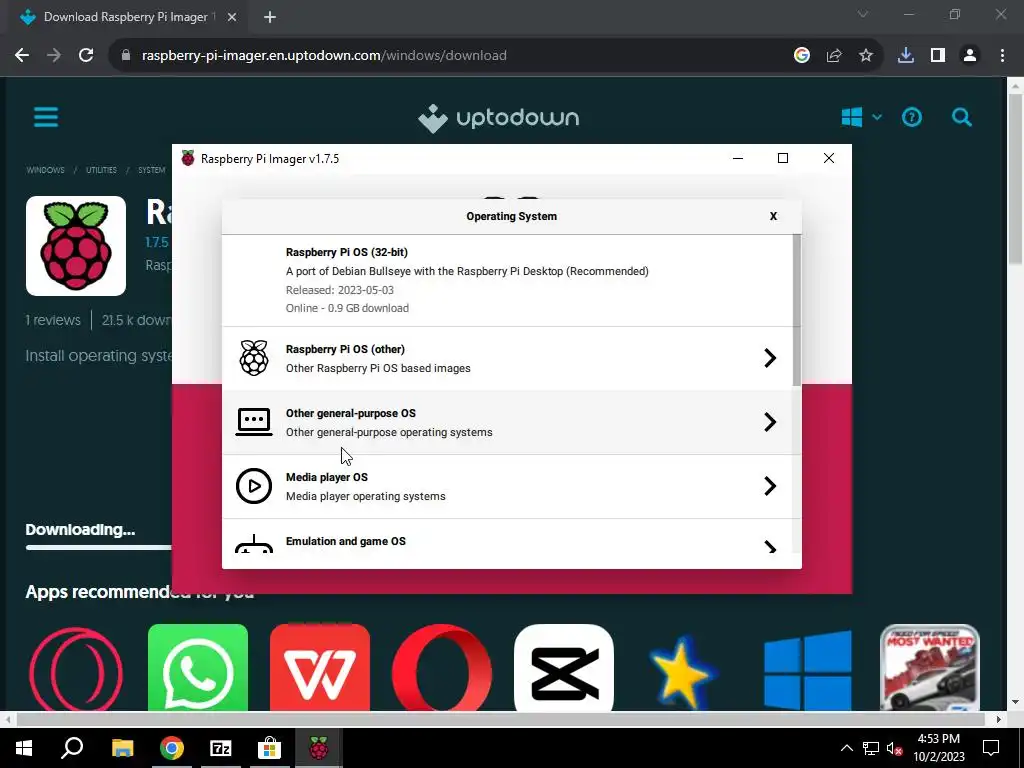
Task: Click the gamepad icon for Emulation OS
Action: 253,545
